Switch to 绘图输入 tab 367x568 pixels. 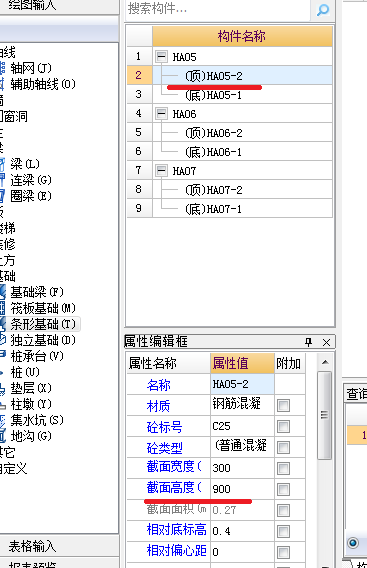tap(33, 5)
